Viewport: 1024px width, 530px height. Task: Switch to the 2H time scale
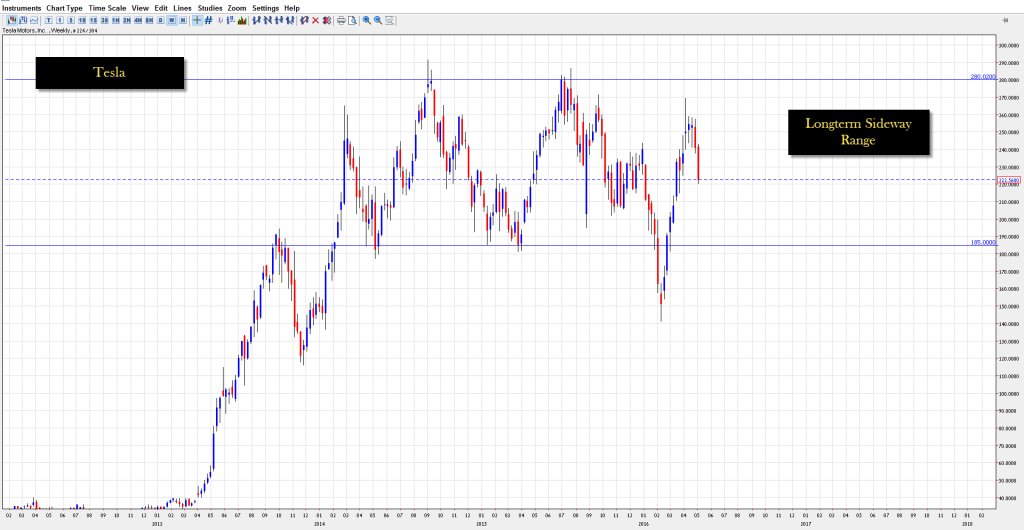pyautogui.click(x=127, y=20)
